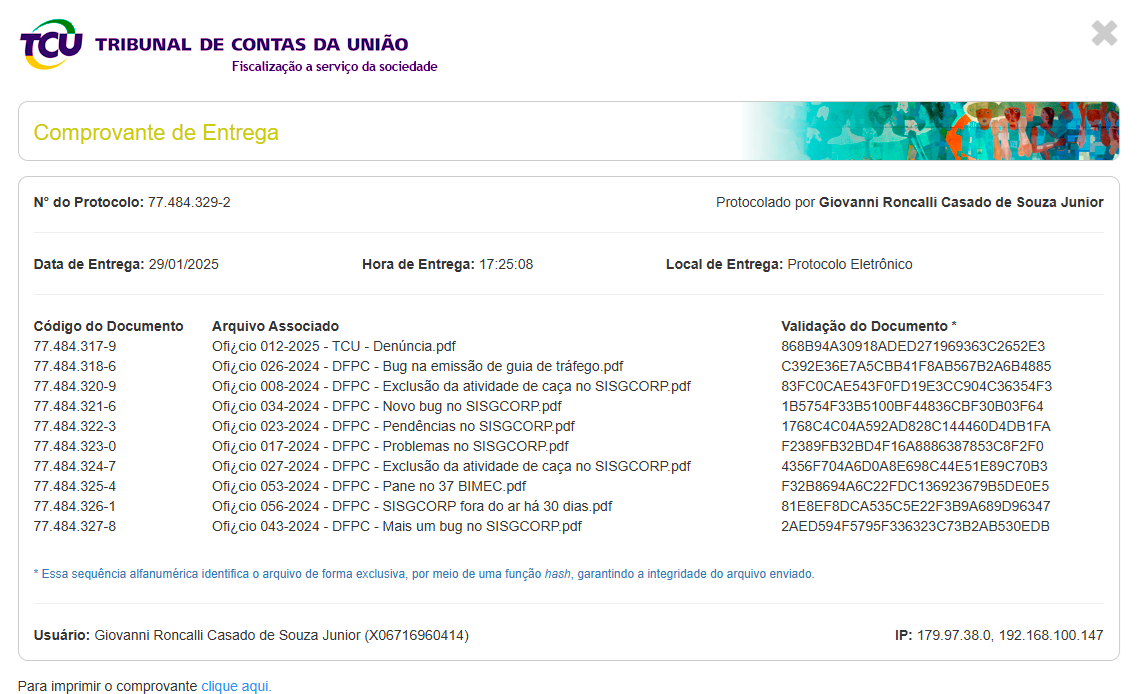Click the Arquivo Associado column header
The width and height of the screenshot is (1137, 694).
[276, 326]
